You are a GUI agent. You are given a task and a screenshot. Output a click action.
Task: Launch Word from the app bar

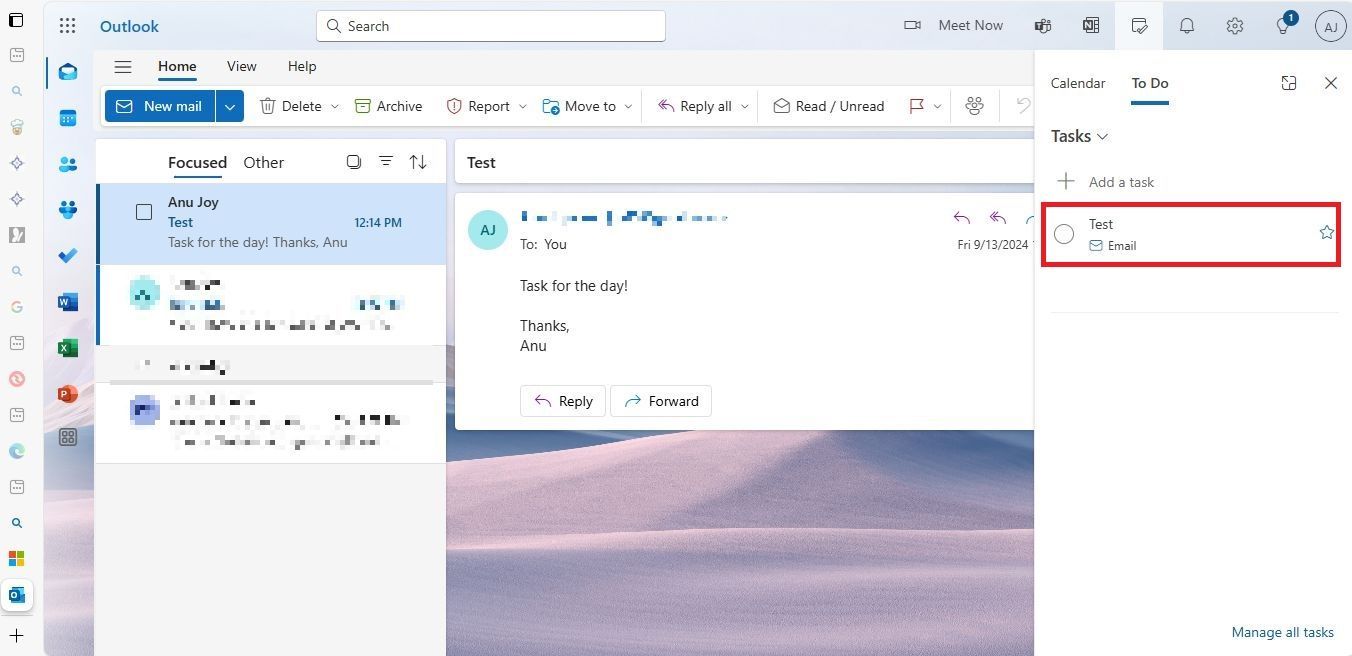(x=68, y=302)
